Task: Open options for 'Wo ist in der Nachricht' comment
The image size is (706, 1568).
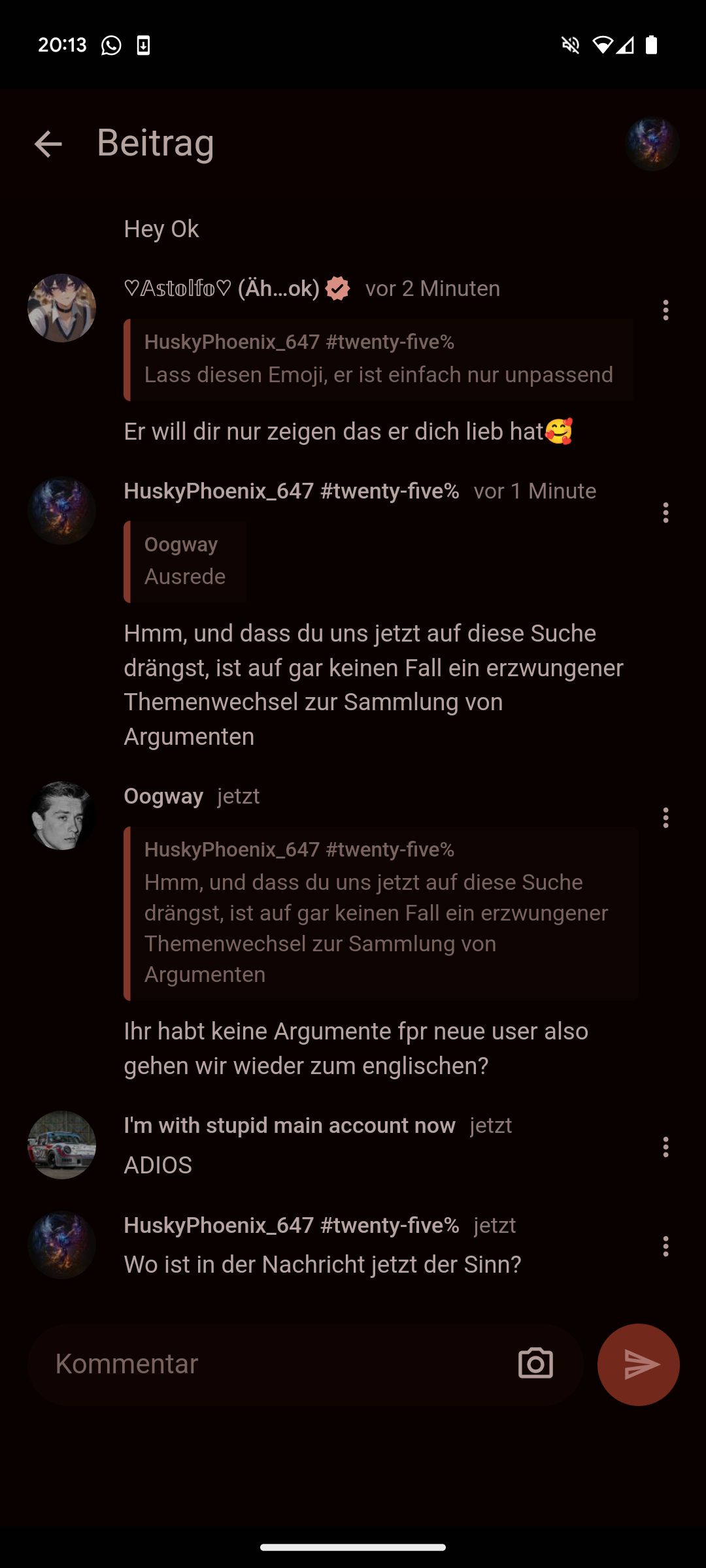Action: pos(665,1247)
